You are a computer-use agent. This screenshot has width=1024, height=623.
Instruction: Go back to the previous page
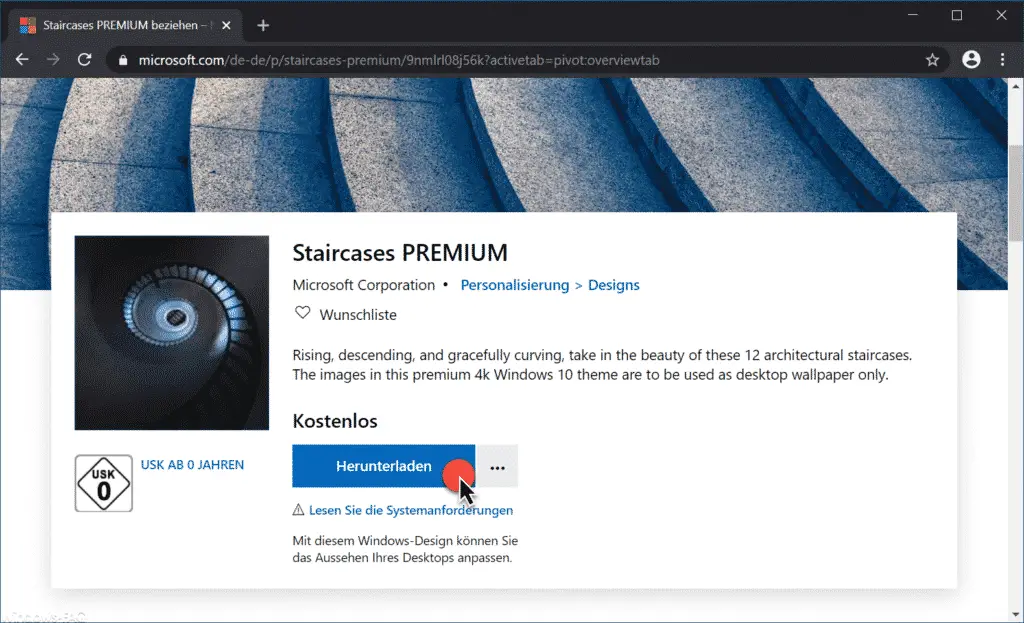(22, 60)
